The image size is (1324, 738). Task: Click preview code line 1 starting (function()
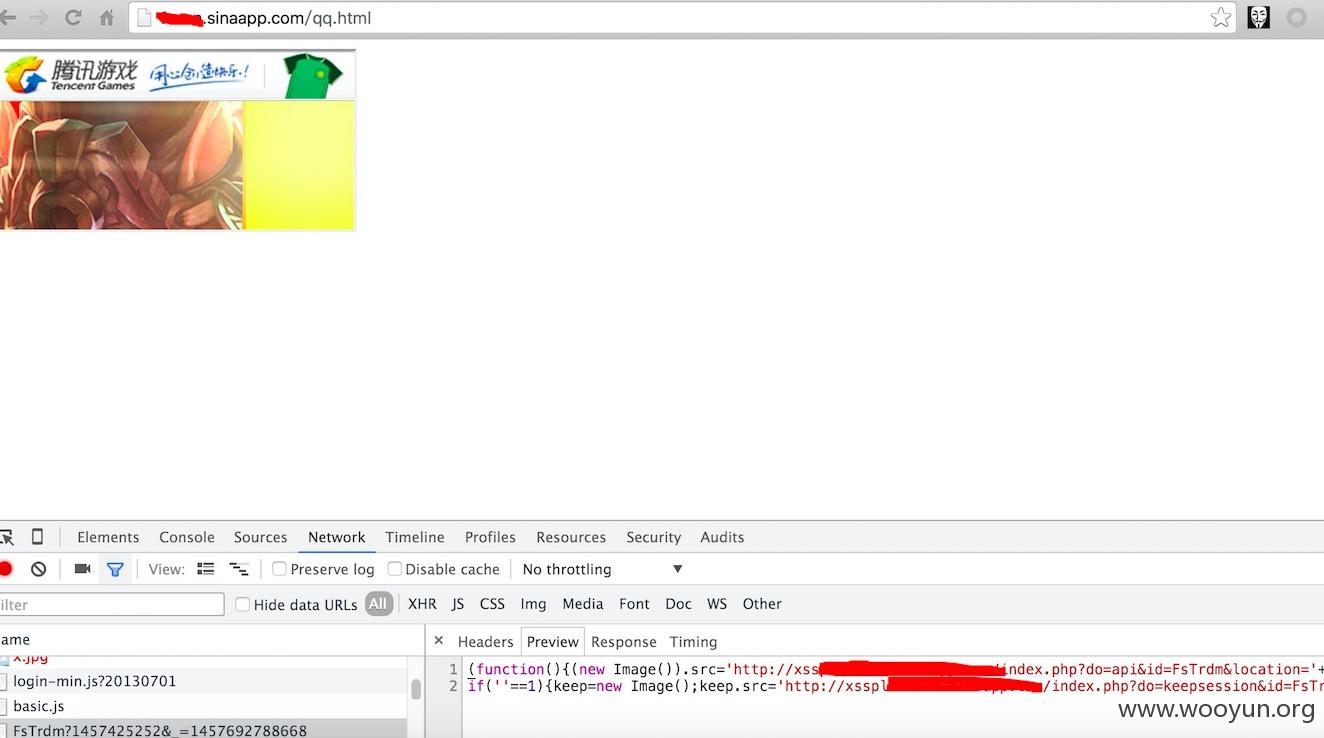pos(896,669)
